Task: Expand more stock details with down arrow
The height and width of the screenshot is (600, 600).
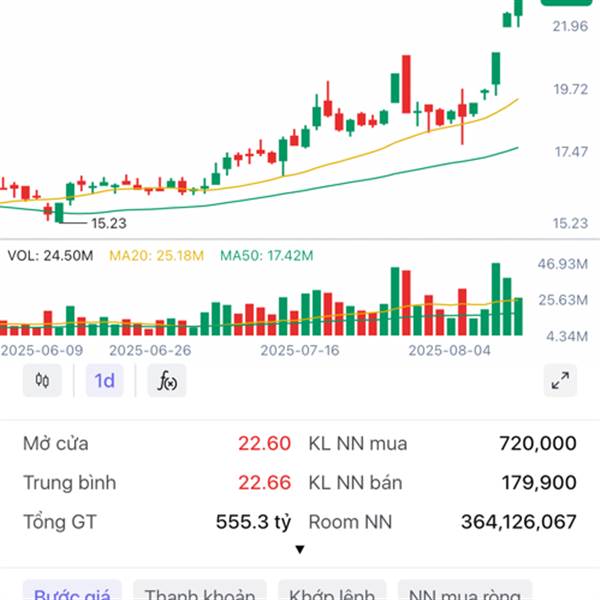Action: pyautogui.click(x=300, y=549)
